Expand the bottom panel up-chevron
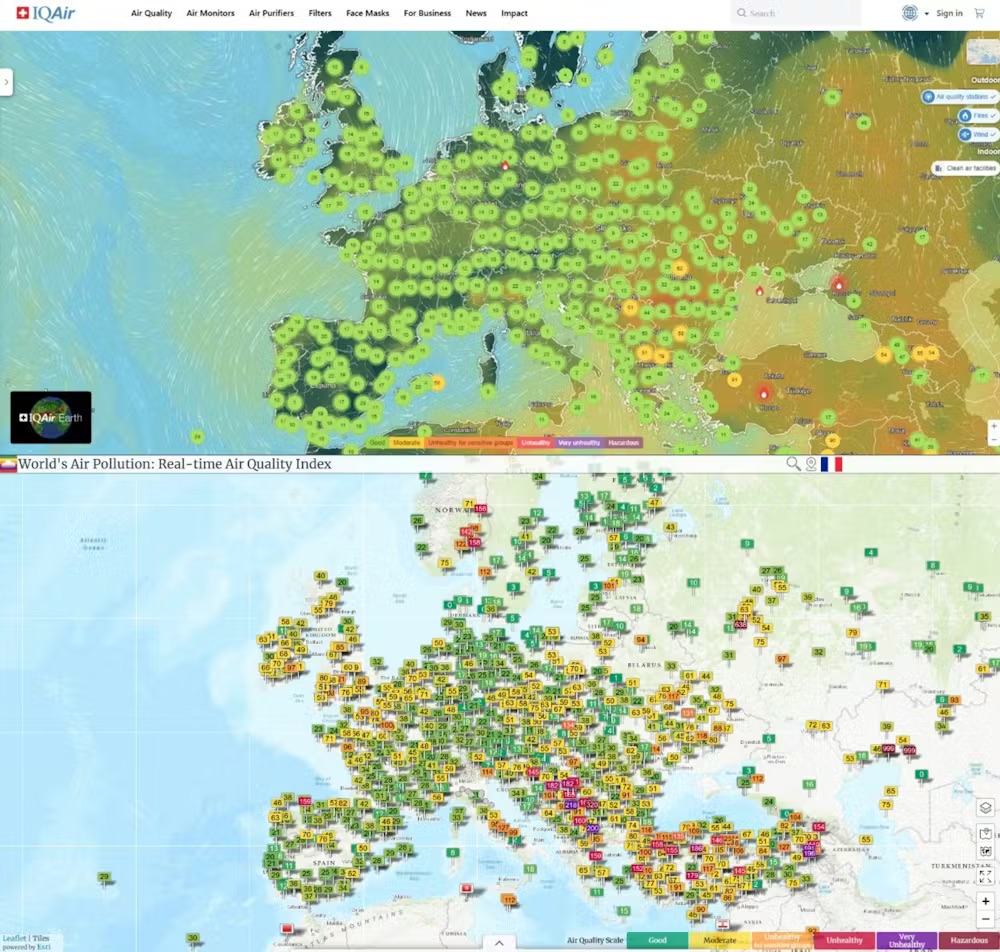Image resolution: width=1000 pixels, height=952 pixels. click(498, 942)
